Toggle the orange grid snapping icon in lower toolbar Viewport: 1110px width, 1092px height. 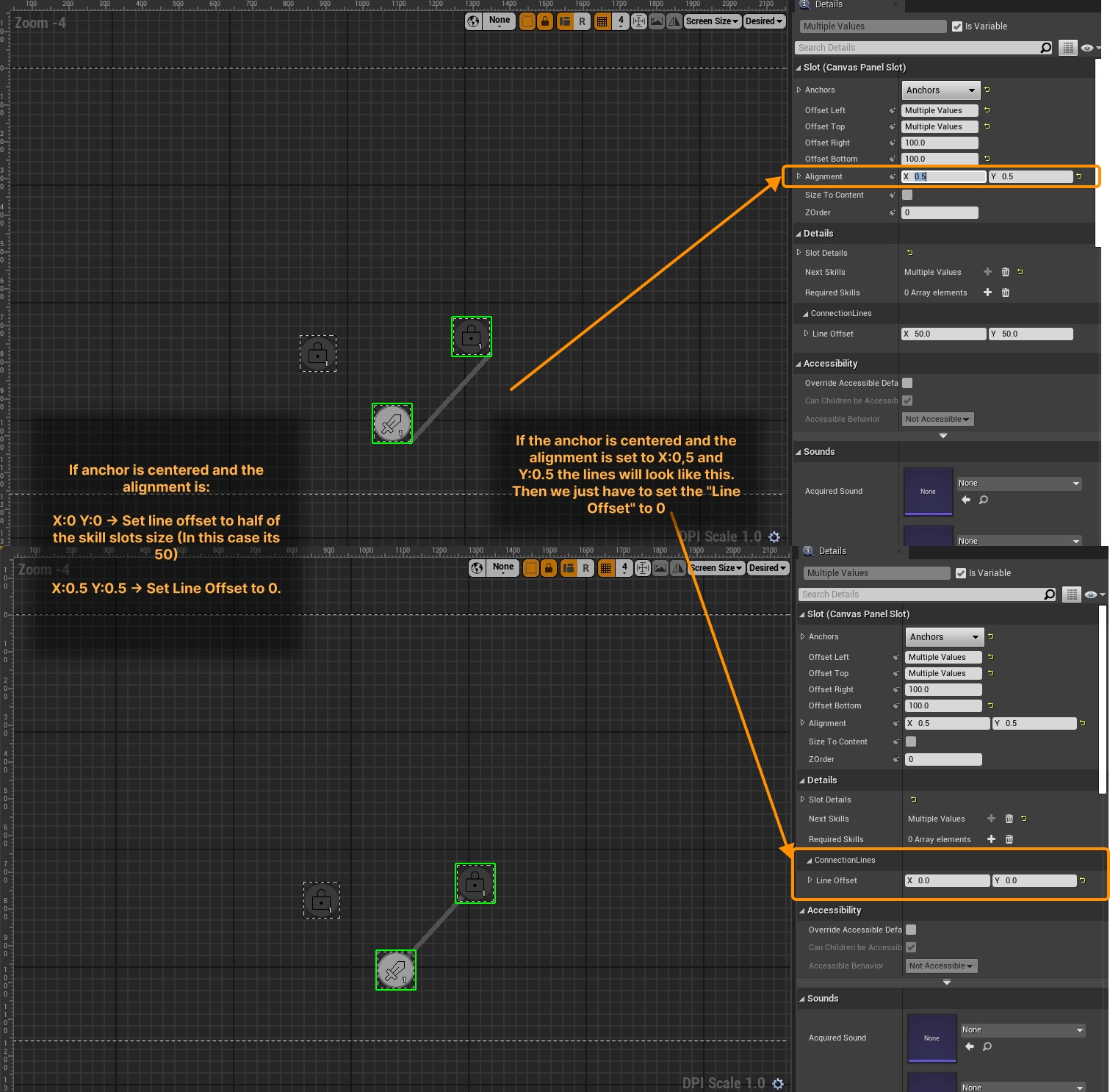(x=605, y=568)
